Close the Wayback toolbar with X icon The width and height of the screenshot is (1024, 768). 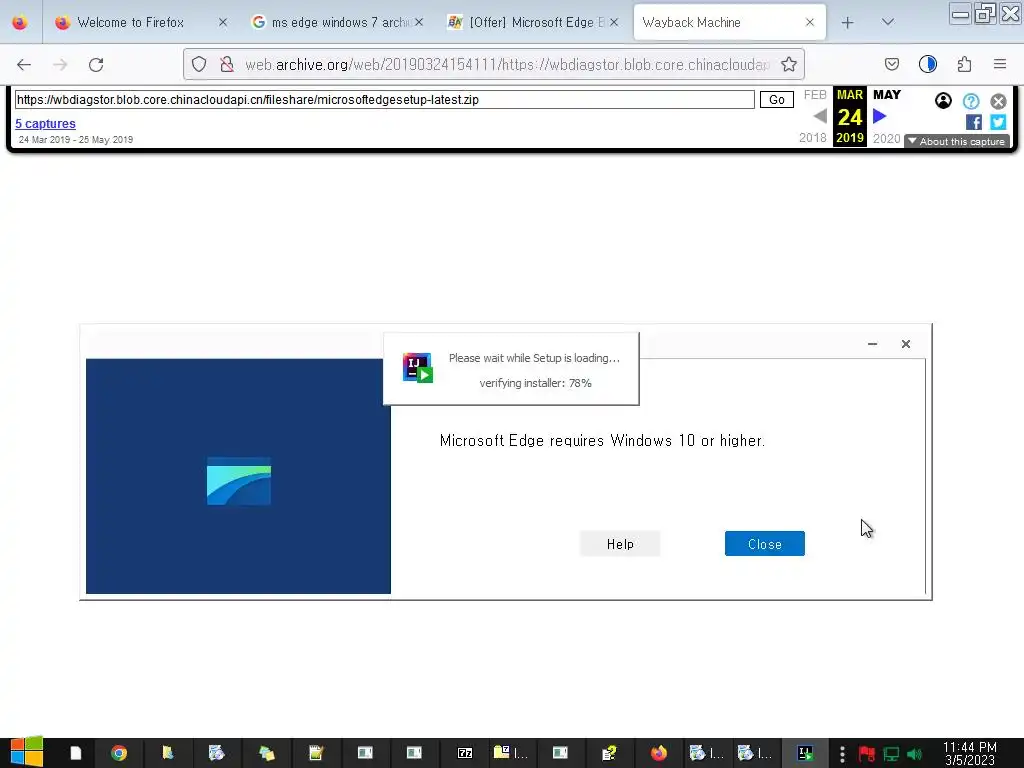[998, 101]
